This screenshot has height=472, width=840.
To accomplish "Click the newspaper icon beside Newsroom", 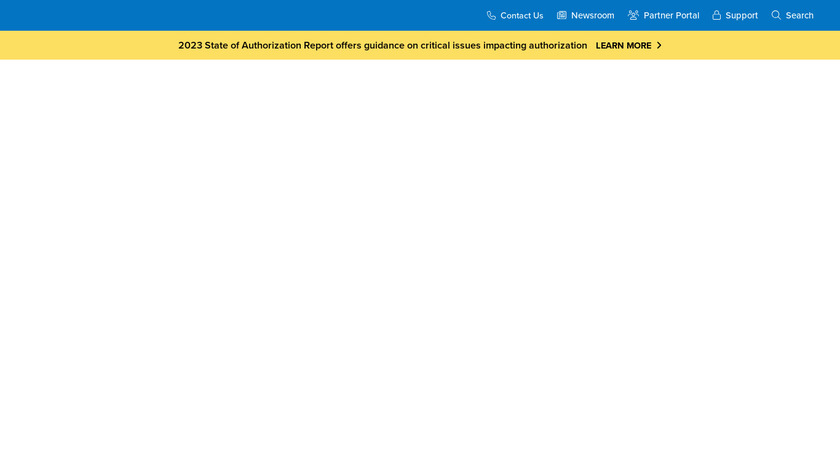I will click(561, 16).
